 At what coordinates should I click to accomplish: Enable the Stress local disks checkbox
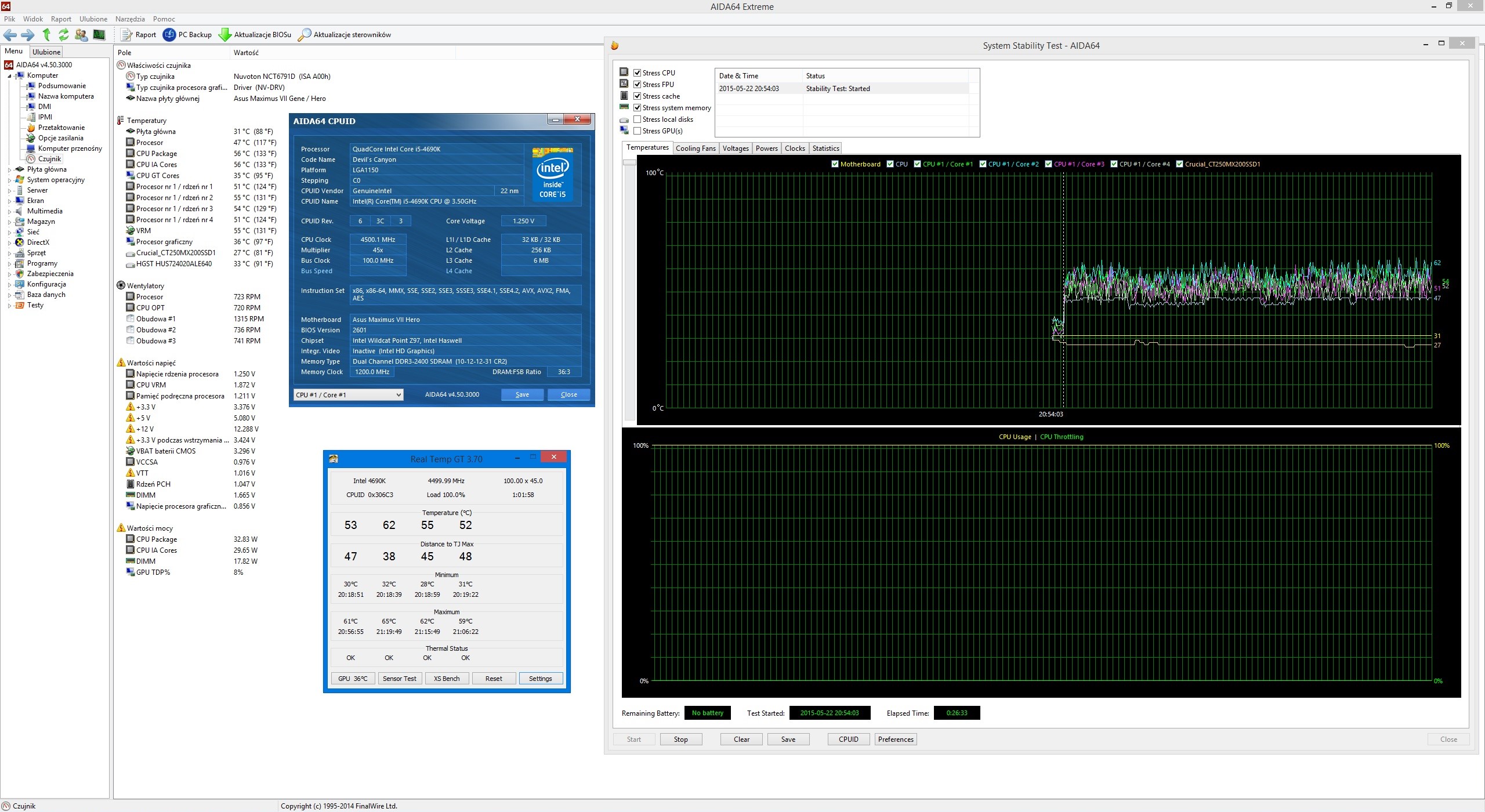pos(638,119)
